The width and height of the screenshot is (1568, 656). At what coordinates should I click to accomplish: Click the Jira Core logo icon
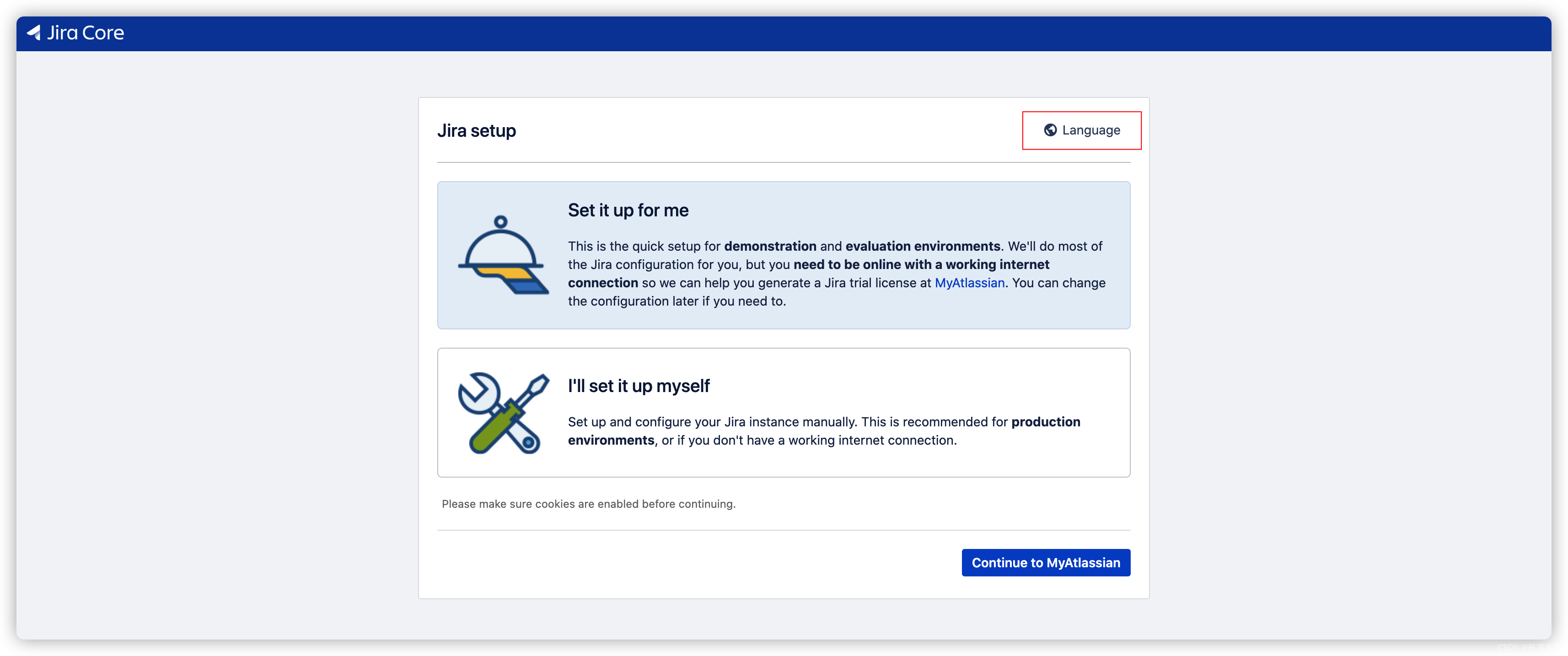click(x=34, y=32)
